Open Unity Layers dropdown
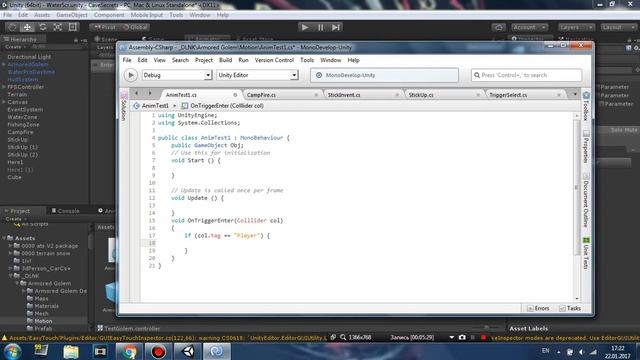Screen dimensions: 640x360 coord(576,27)
